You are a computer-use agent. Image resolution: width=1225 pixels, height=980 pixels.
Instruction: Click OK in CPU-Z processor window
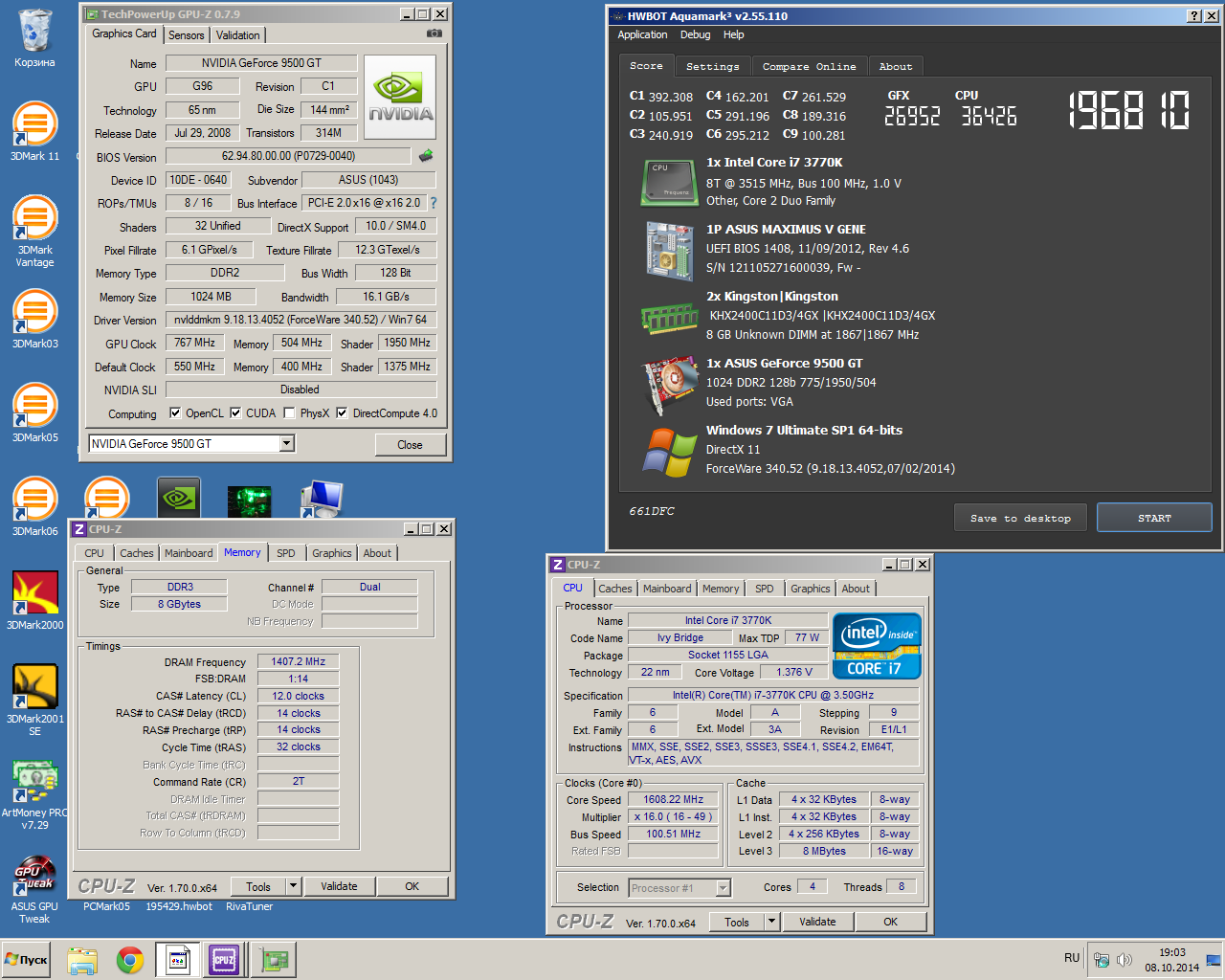pyautogui.click(x=891, y=922)
